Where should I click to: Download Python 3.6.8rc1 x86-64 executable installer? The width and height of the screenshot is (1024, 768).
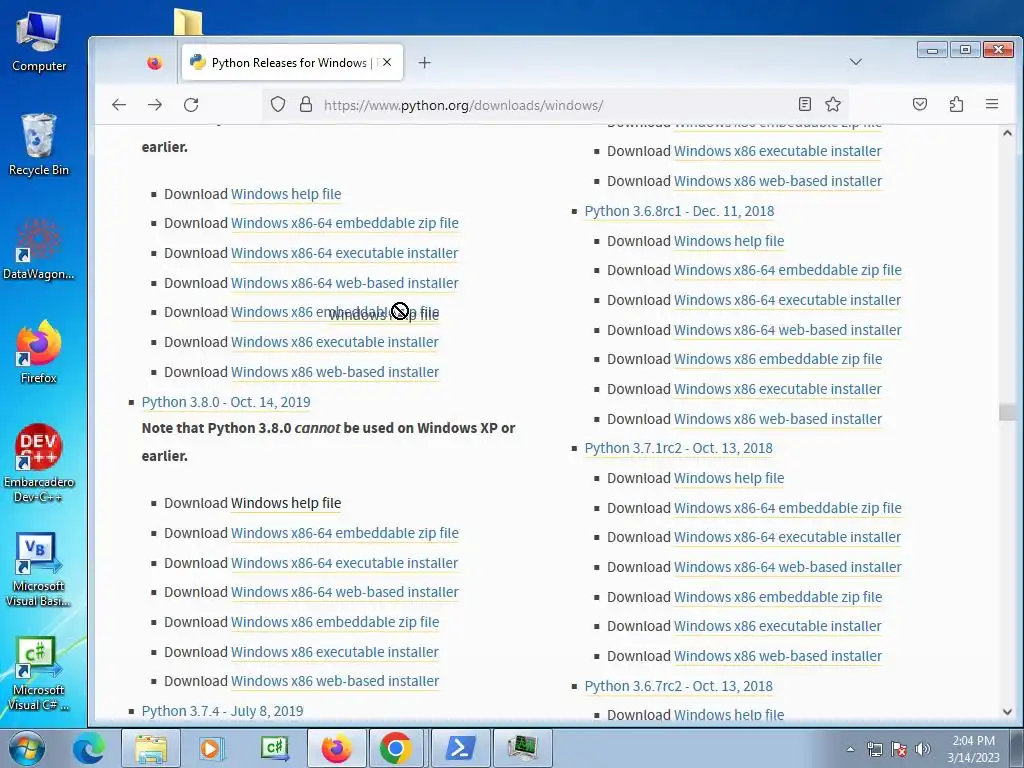[788, 300]
